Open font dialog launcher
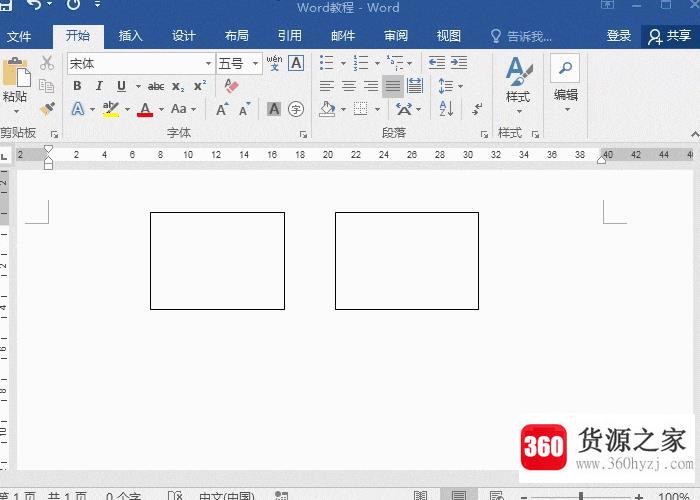Image resolution: width=700 pixels, height=500 pixels. coord(304,134)
